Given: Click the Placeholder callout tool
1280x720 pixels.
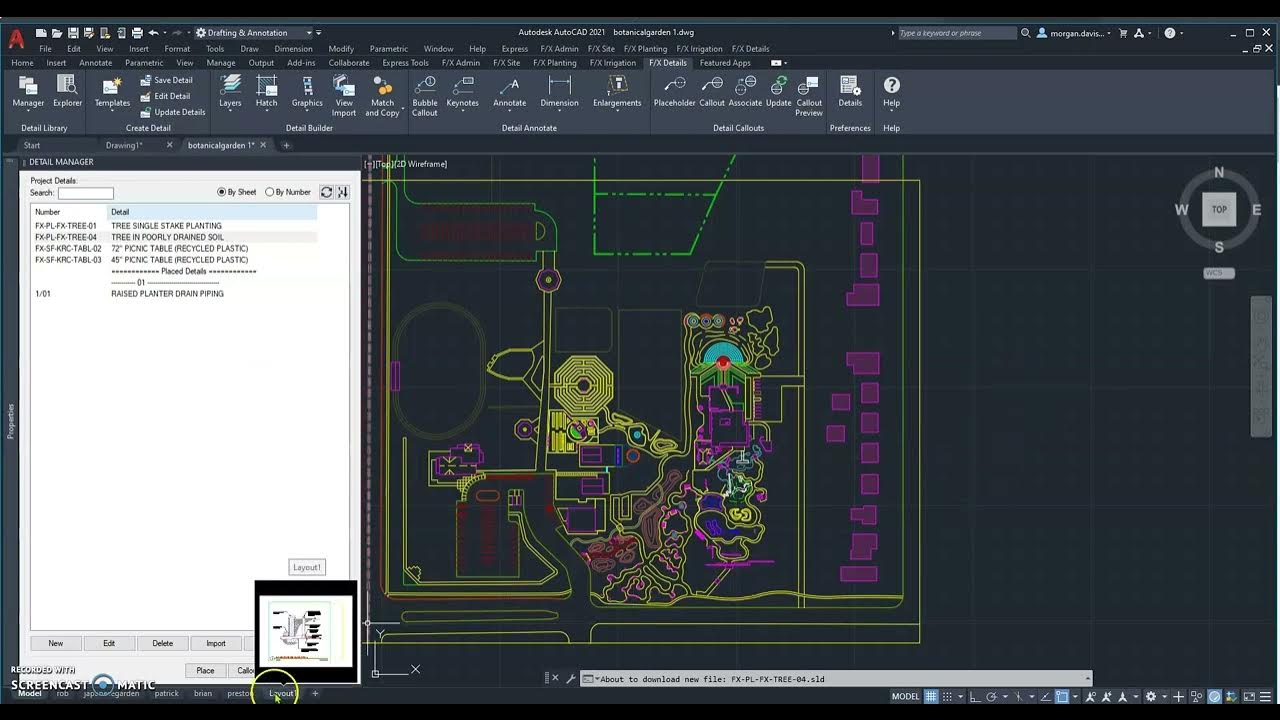Looking at the screenshot, I should 674,92.
